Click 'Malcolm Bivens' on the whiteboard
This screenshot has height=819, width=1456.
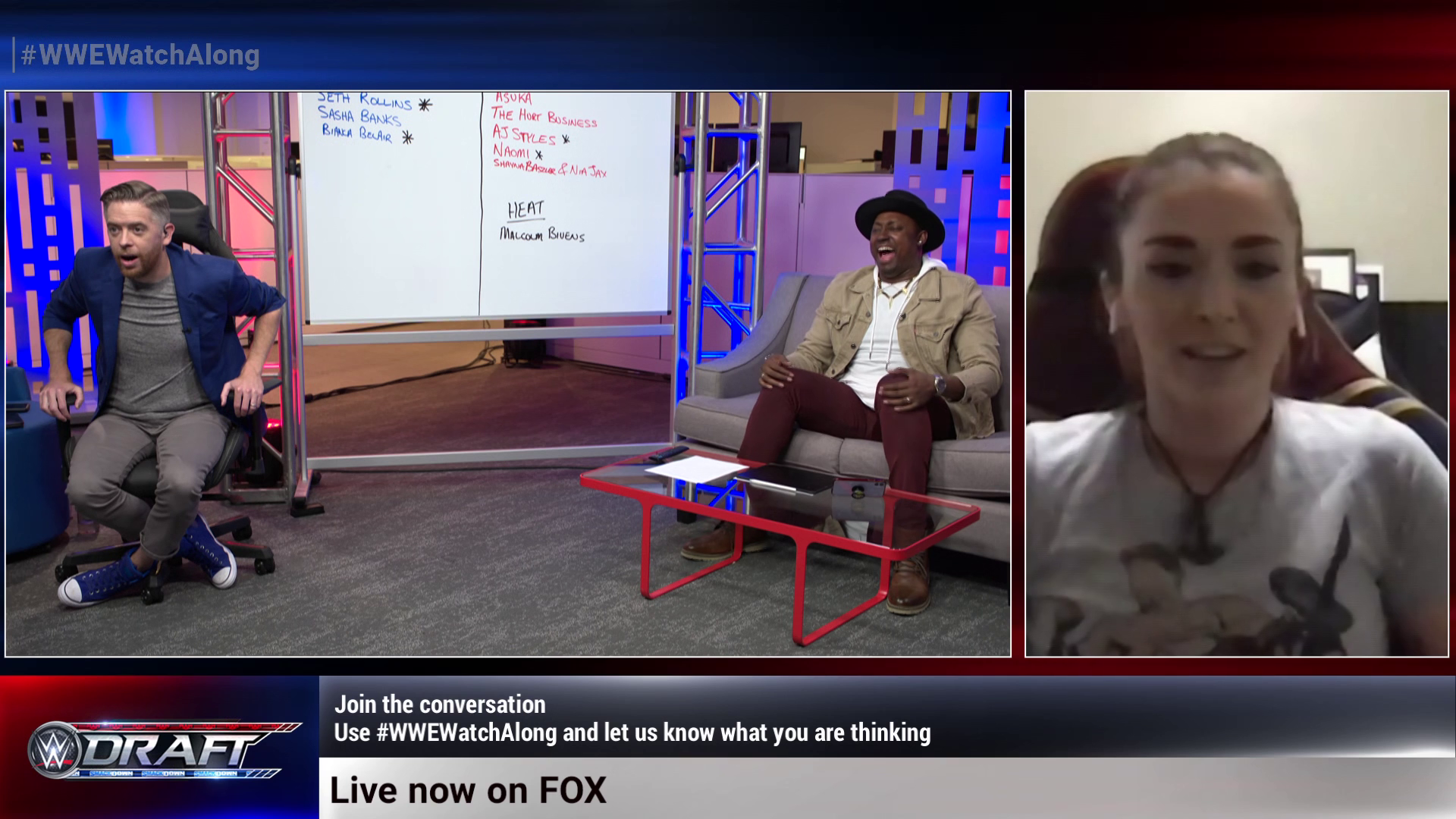(541, 235)
